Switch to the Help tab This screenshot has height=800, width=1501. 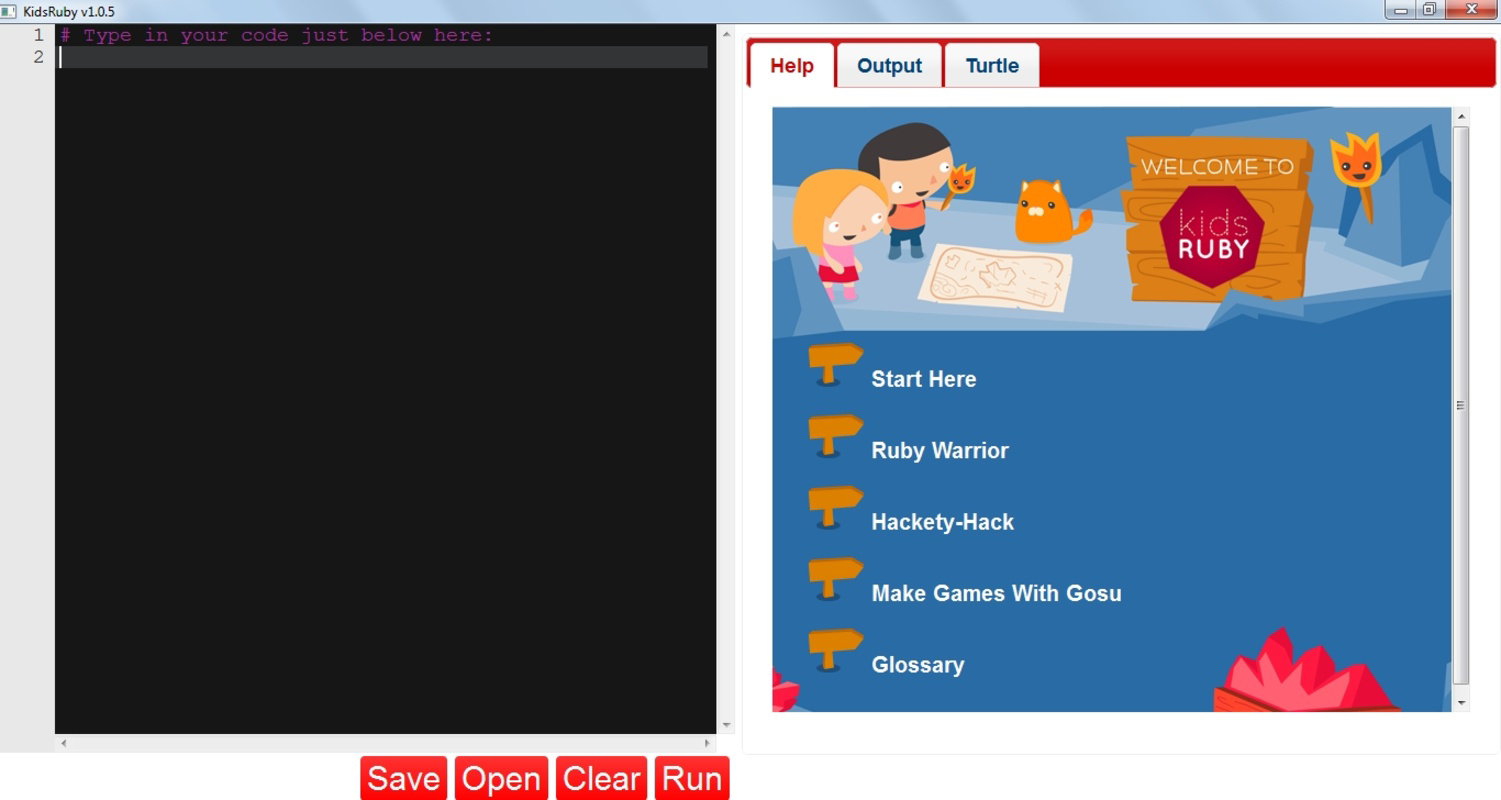point(792,66)
